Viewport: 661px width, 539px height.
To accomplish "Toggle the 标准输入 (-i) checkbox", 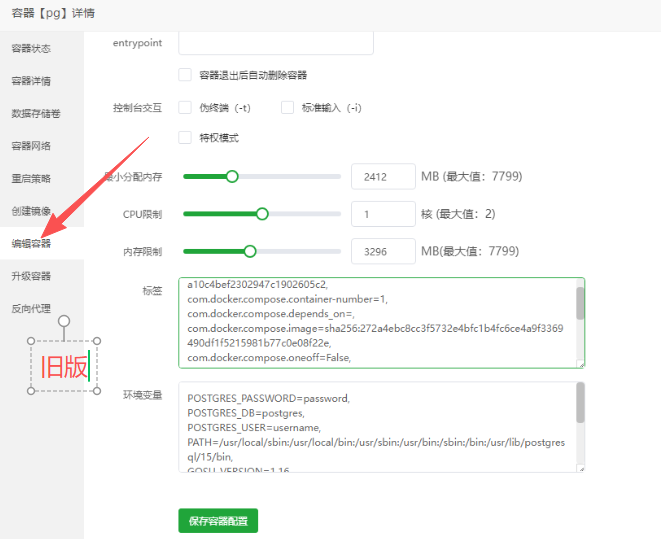I will (288, 107).
